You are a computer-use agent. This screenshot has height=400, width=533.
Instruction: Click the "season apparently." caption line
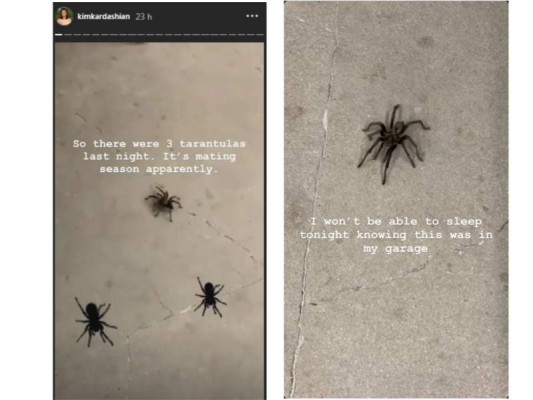click(x=159, y=169)
